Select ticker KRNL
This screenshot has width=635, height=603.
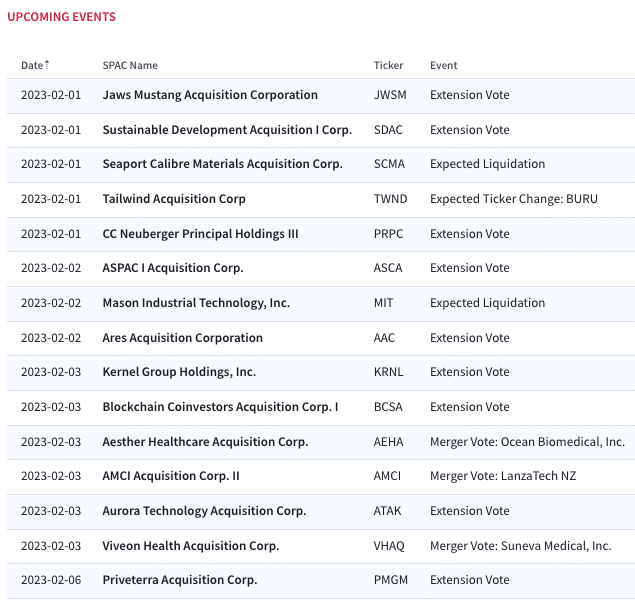point(388,372)
